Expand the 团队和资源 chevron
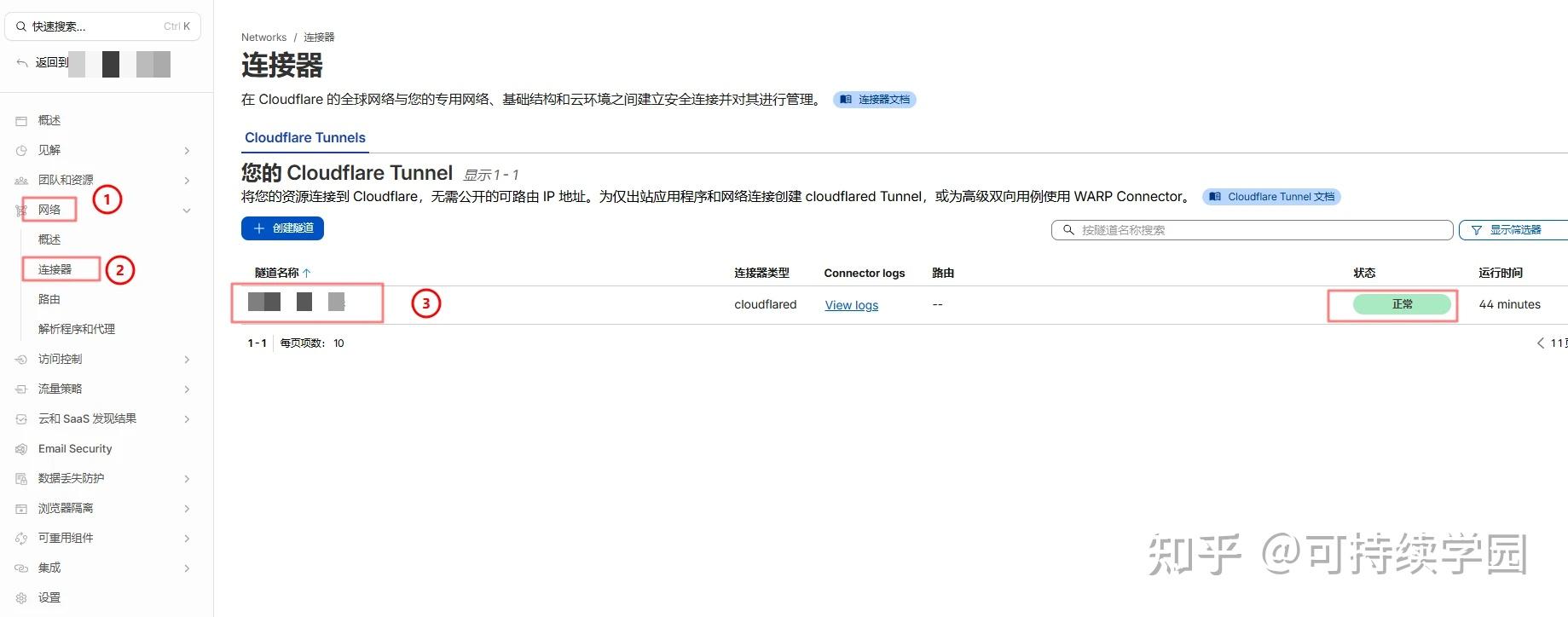 (187, 181)
